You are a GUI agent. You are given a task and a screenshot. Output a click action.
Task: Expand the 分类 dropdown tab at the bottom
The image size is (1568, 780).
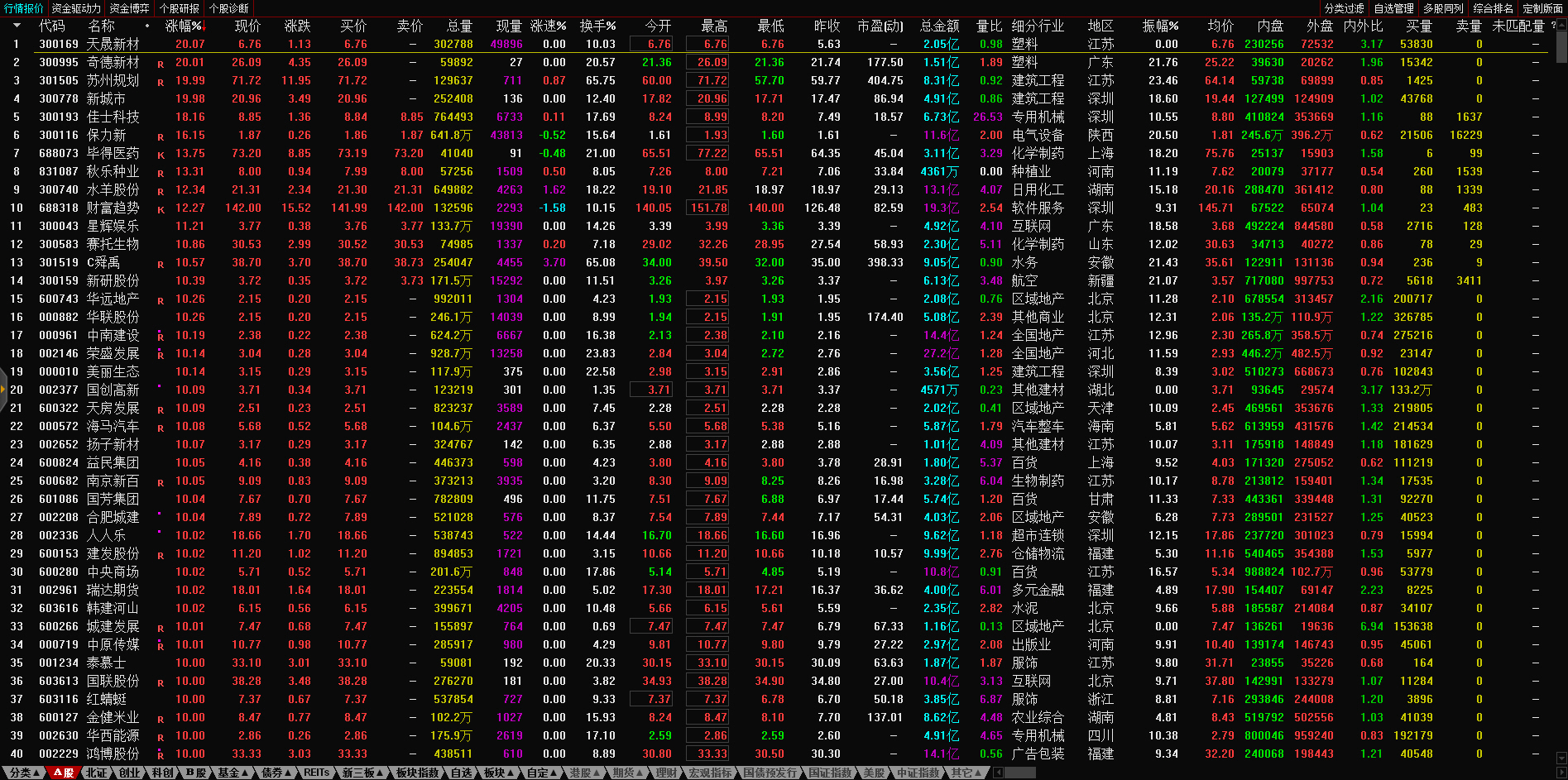coord(24,773)
